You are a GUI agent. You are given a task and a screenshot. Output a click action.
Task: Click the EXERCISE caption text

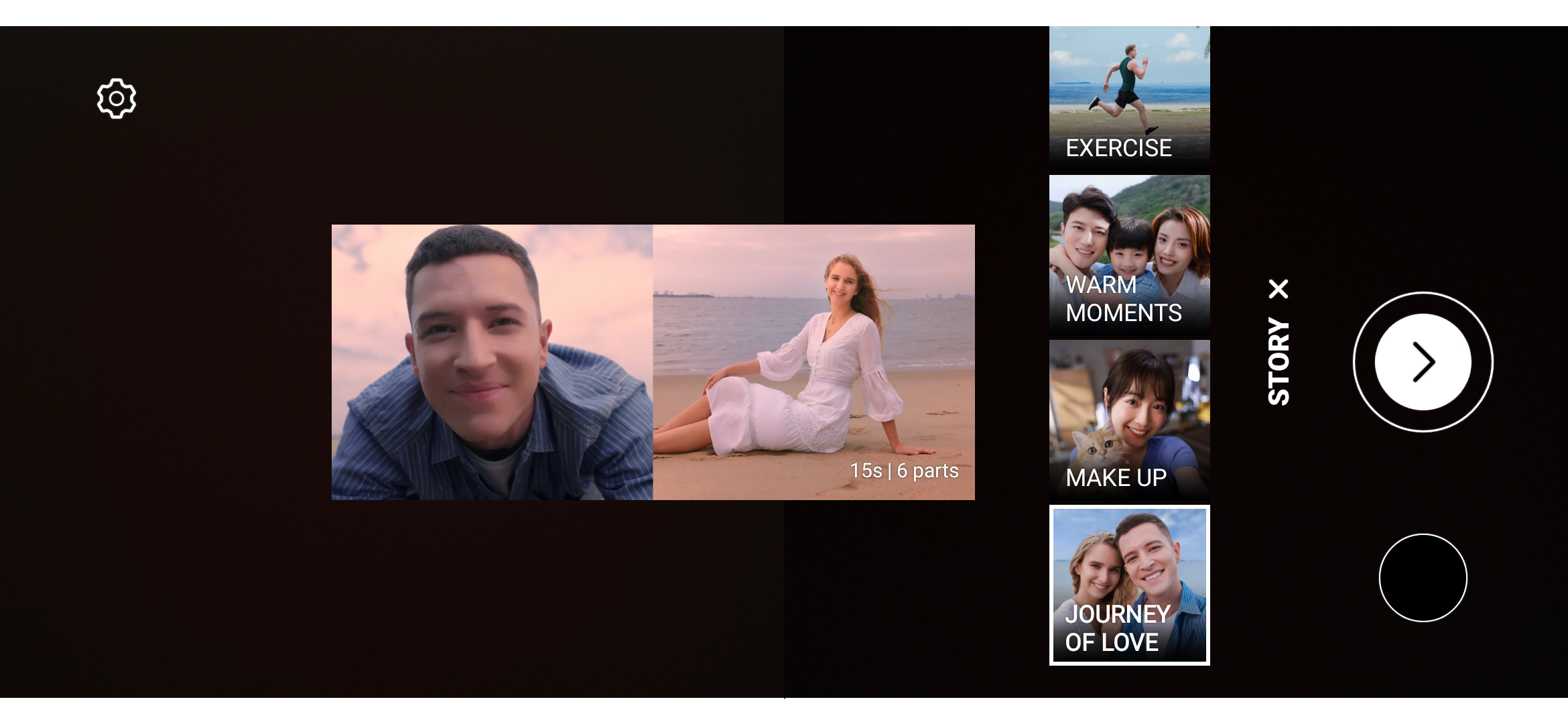1118,148
